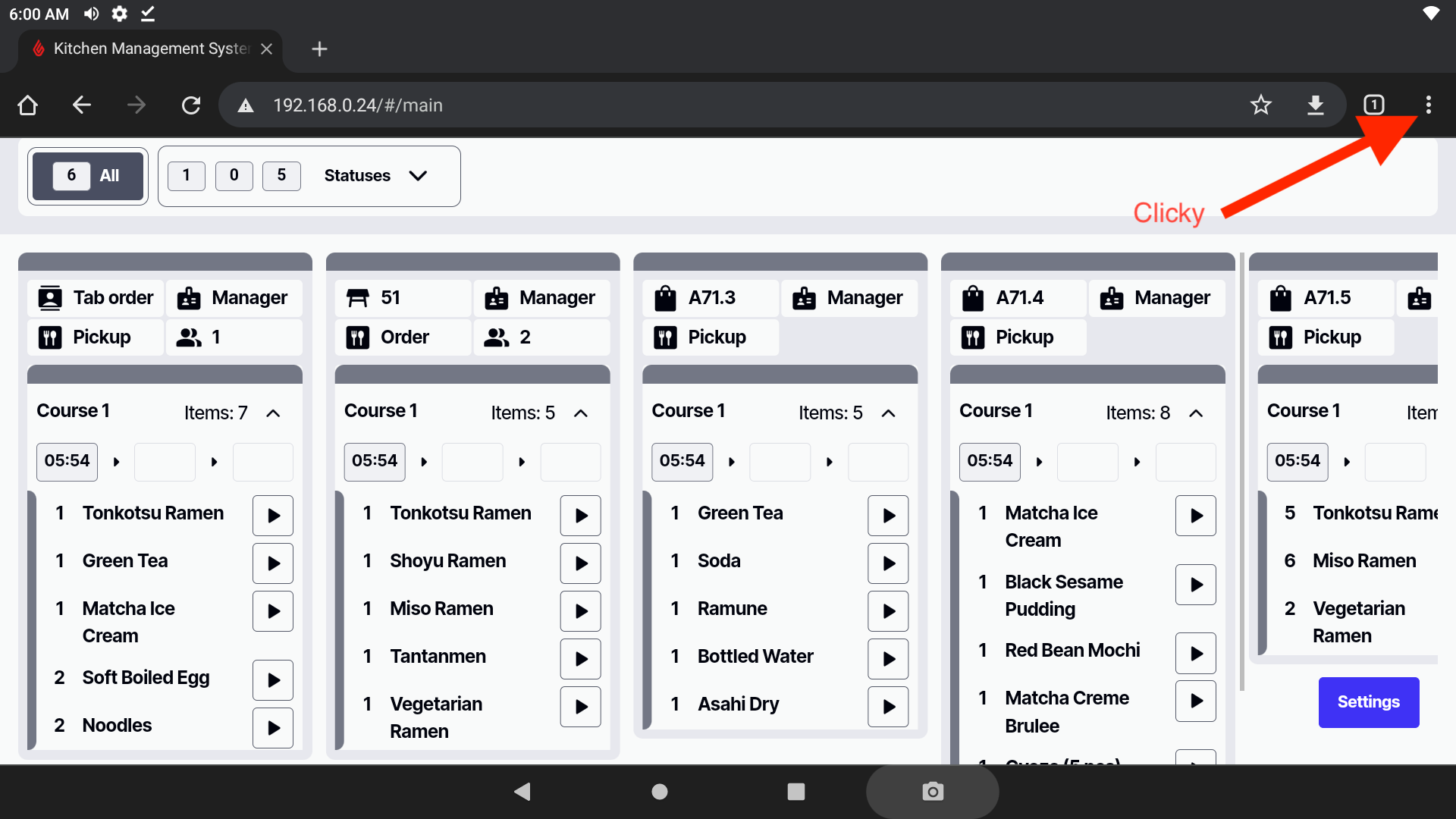Click the table icon for order 51
This screenshot has height=819, width=1456.
(x=357, y=298)
